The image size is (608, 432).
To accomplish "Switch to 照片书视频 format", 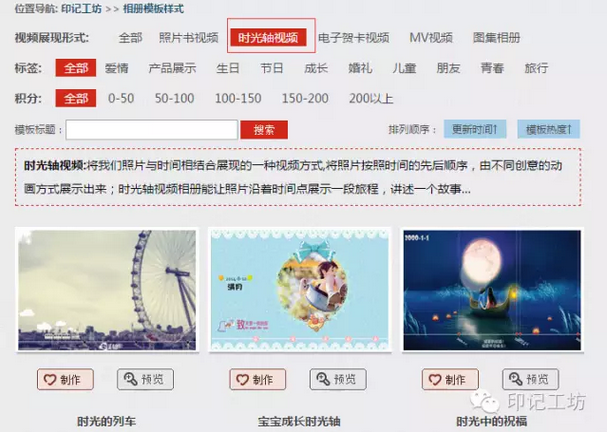I will (188, 38).
